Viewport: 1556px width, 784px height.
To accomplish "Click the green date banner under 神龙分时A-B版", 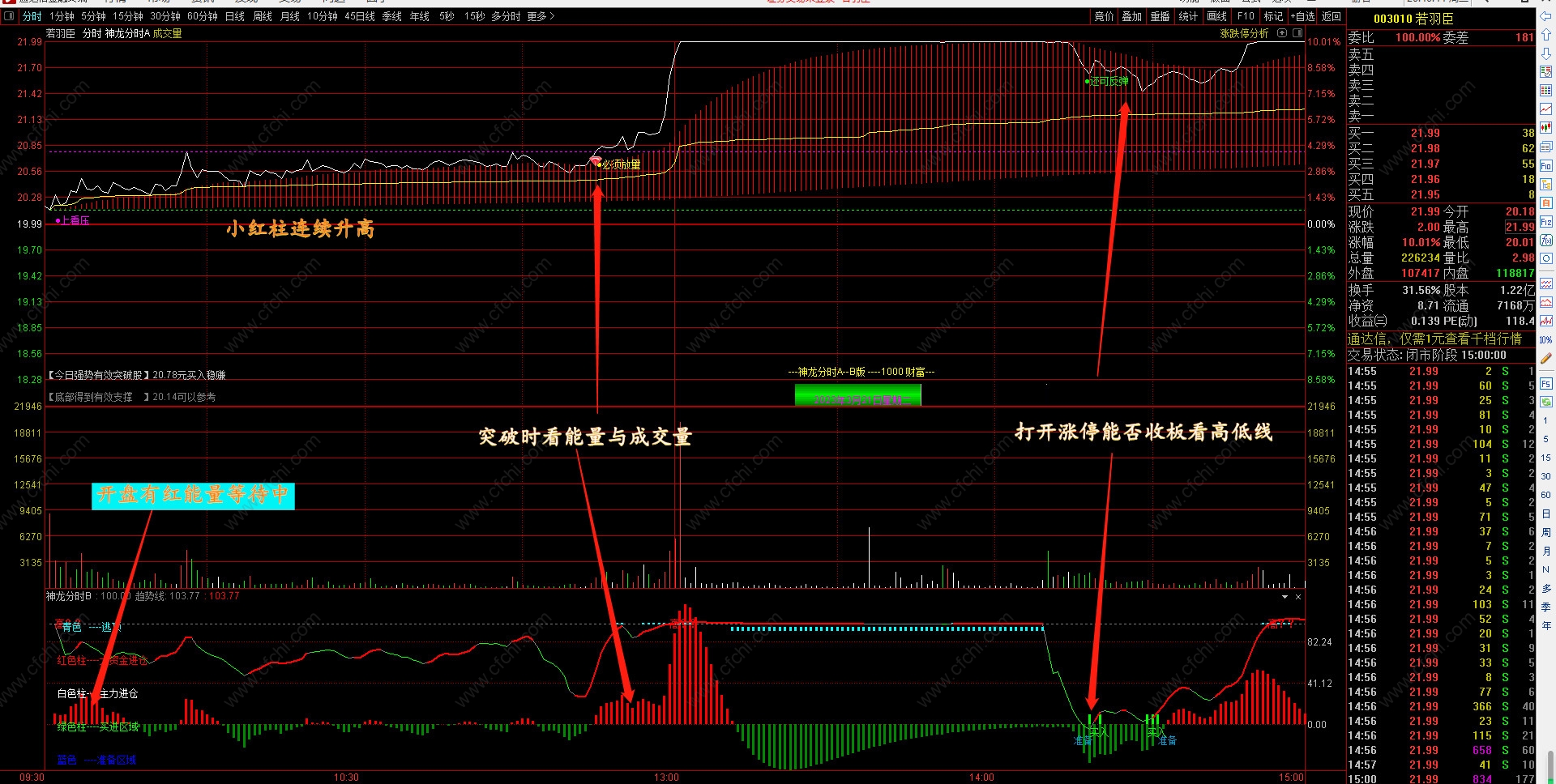I will (x=857, y=395).
